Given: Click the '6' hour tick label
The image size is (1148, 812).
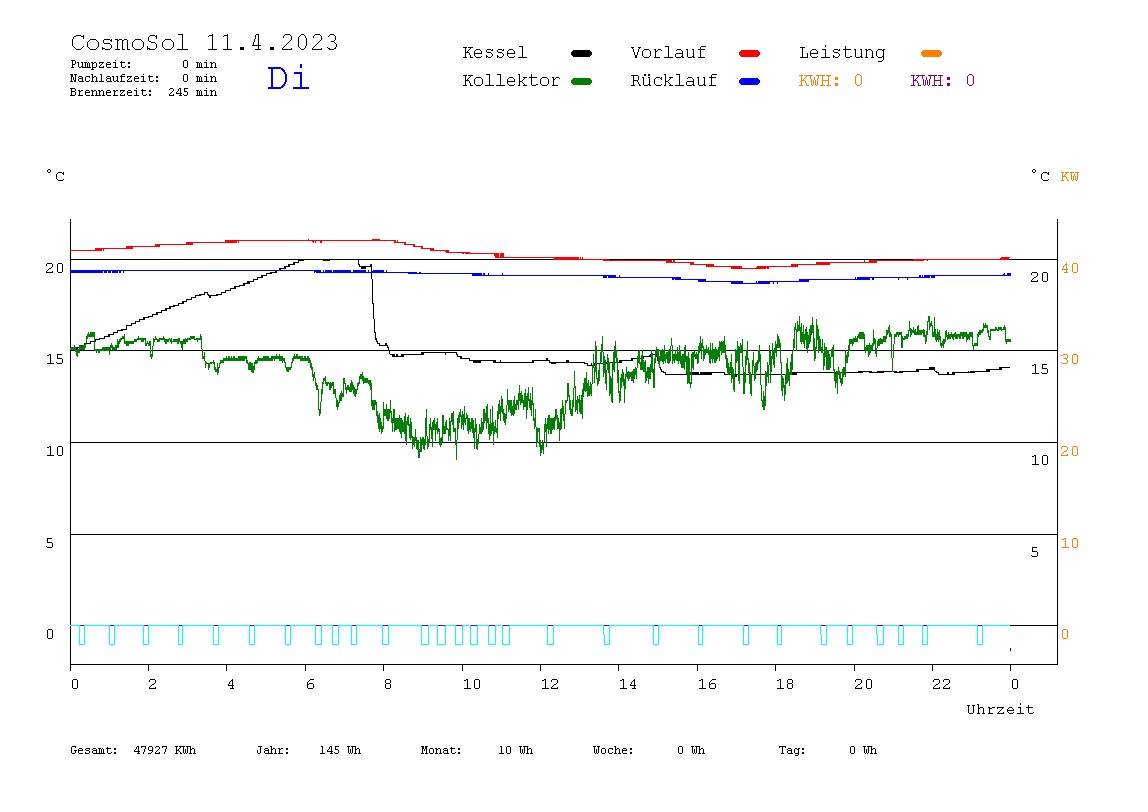Looking at the screenshot, I should (310, 684).
